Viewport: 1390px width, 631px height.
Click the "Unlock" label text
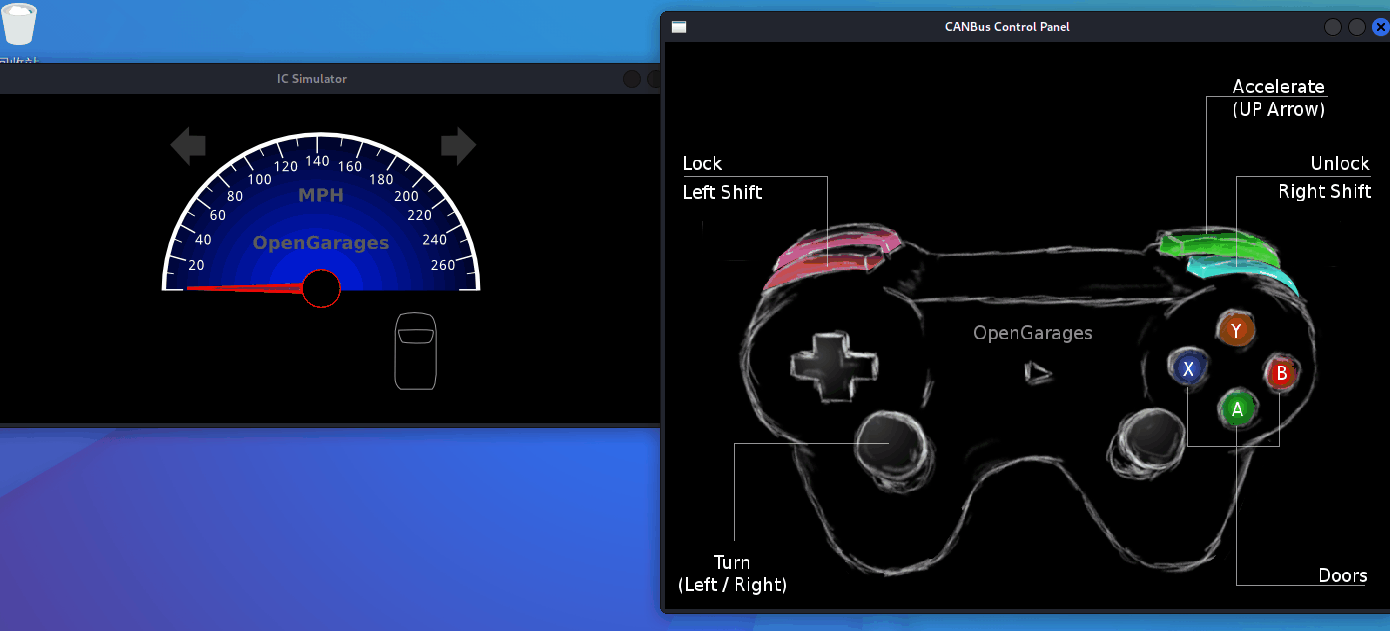coord(1340,164)
